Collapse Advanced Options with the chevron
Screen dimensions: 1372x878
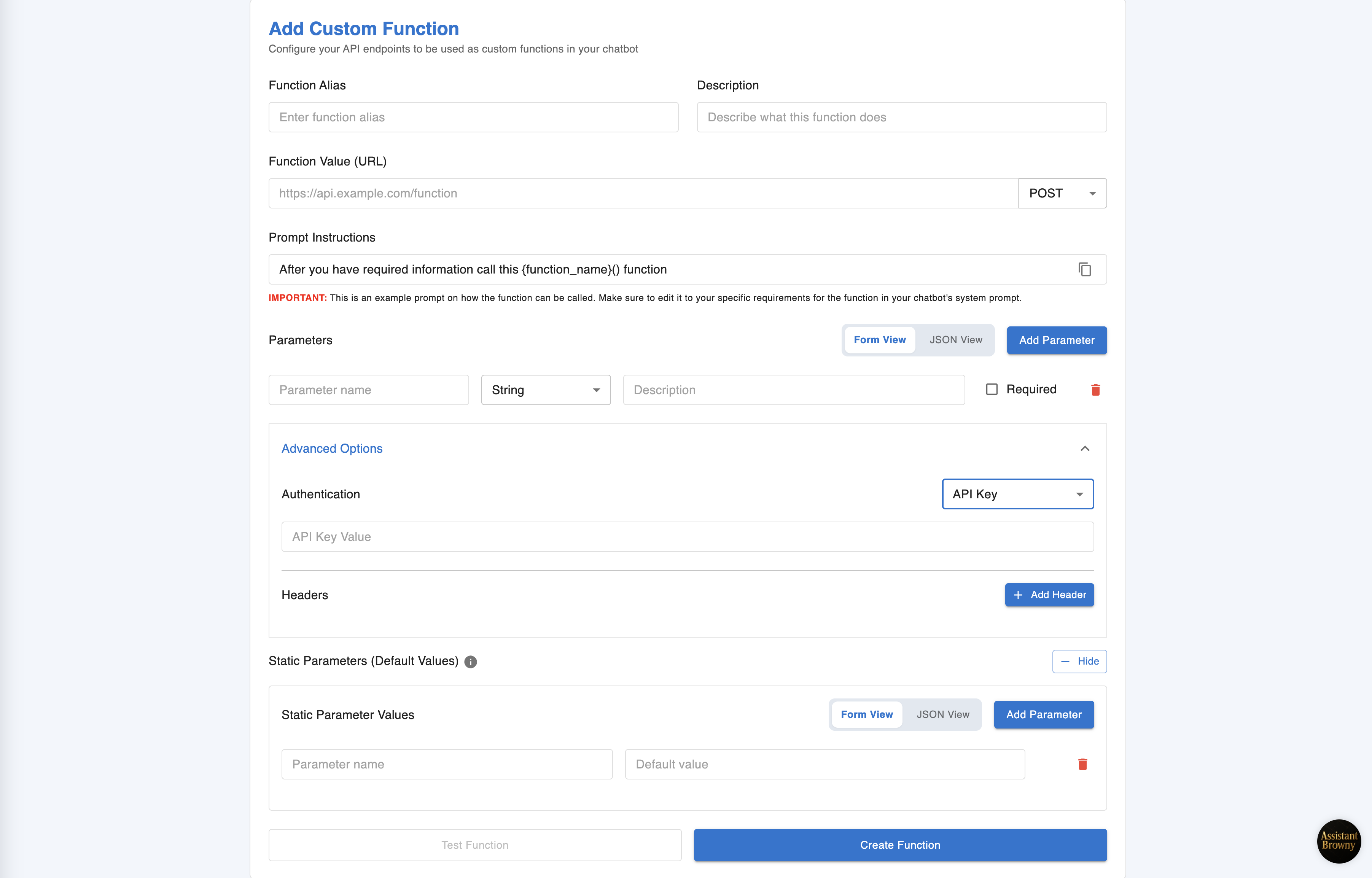[1085, 449]
